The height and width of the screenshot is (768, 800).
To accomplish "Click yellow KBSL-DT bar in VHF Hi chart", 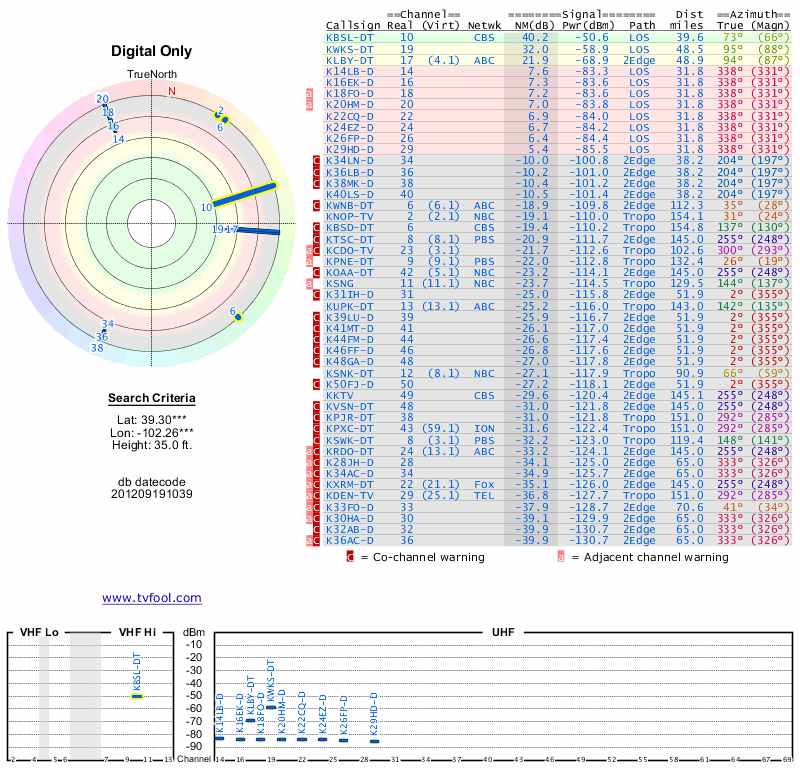I will pos(137,696).
